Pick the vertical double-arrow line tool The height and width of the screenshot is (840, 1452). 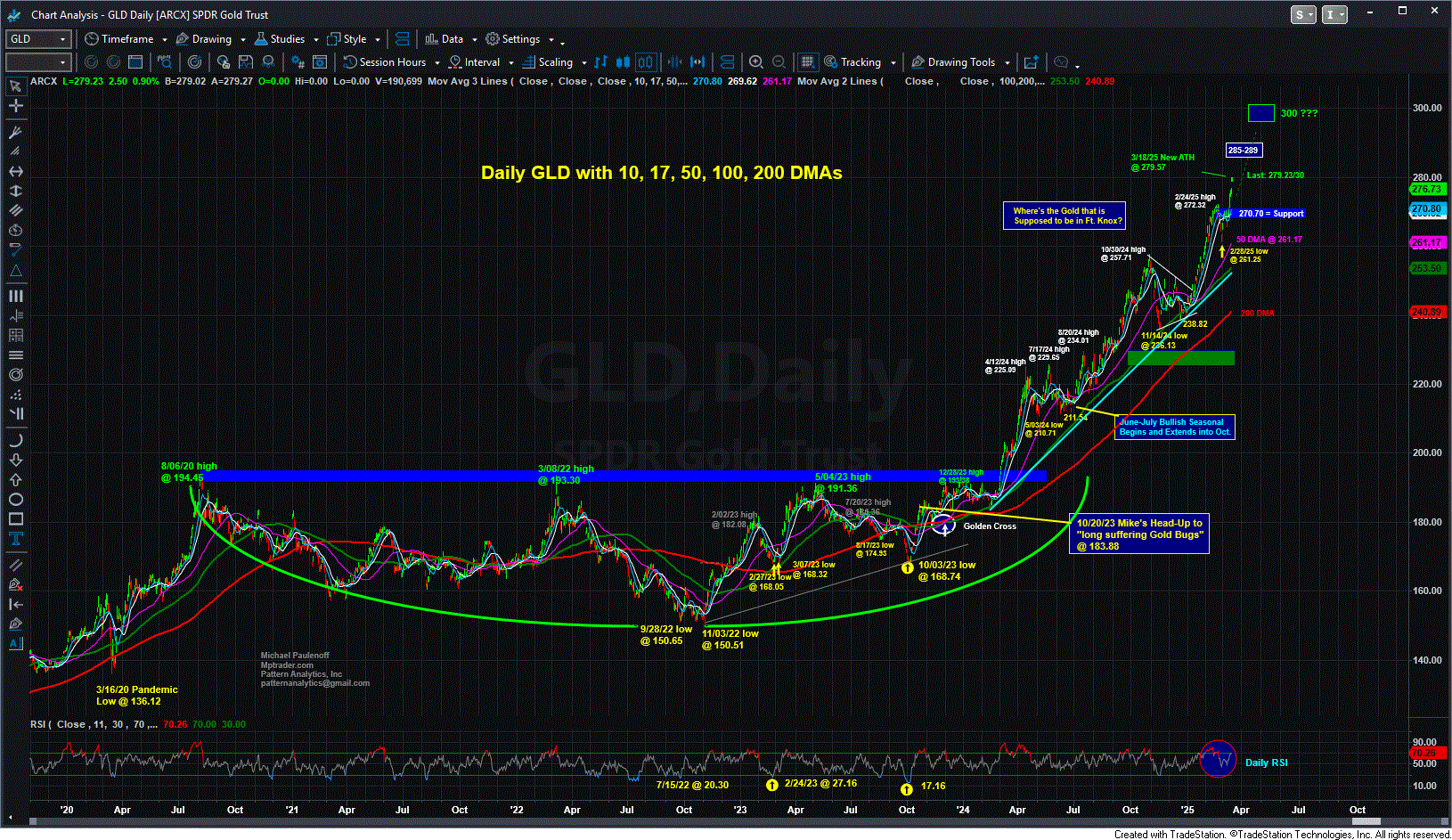15,192
